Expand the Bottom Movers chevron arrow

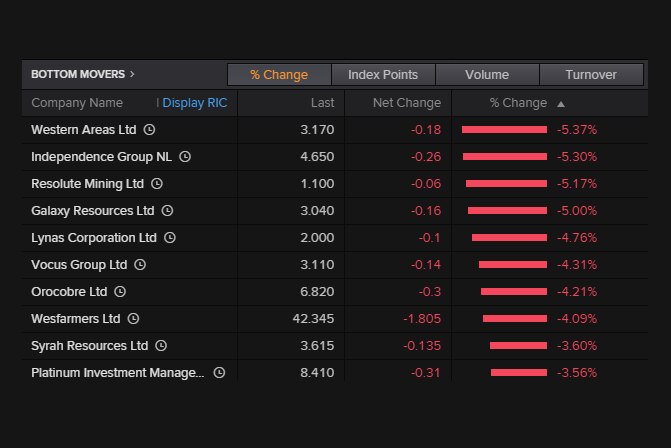pos(132,74)
